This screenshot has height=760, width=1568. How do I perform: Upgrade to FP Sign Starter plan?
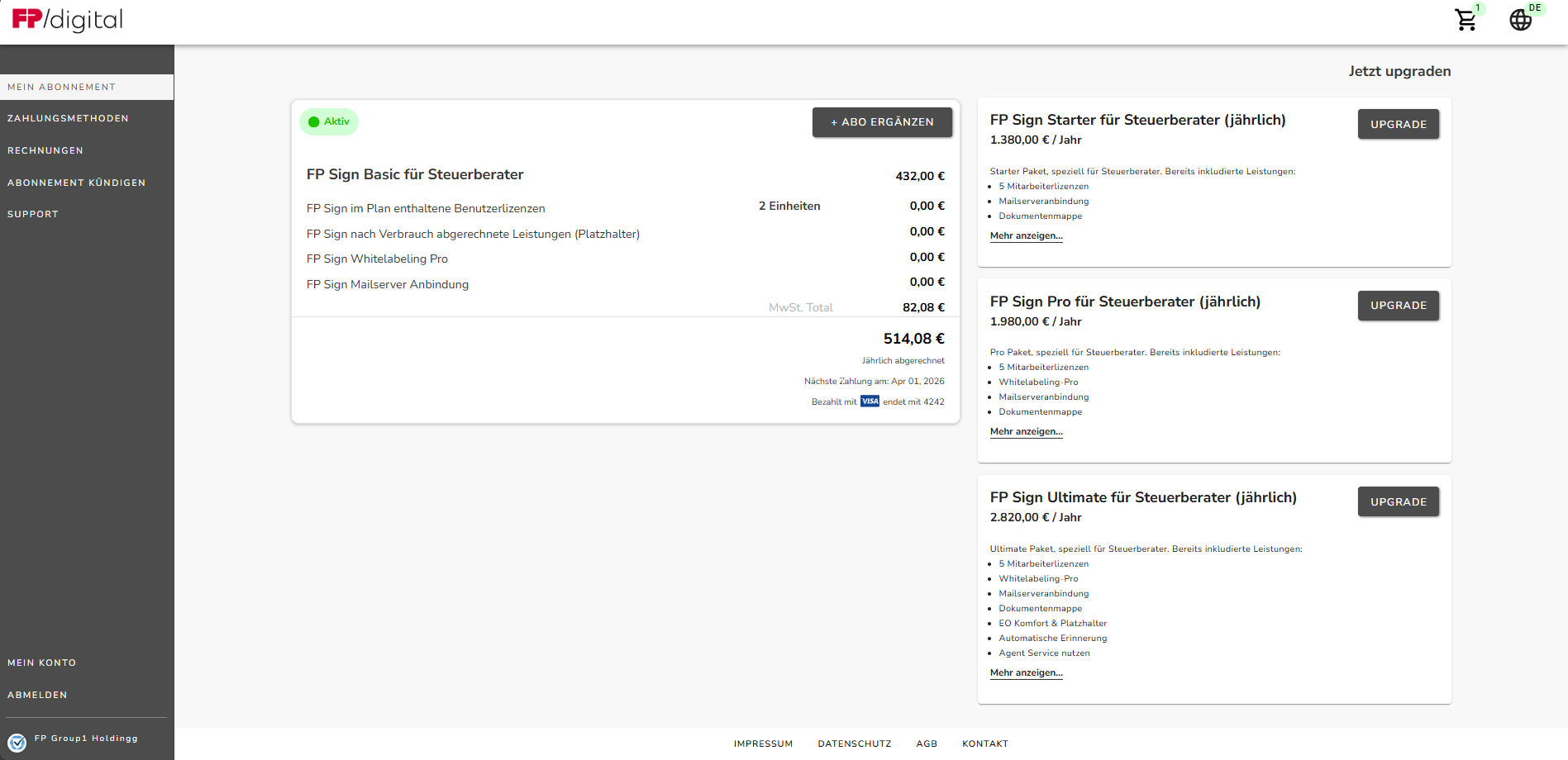1399,124
